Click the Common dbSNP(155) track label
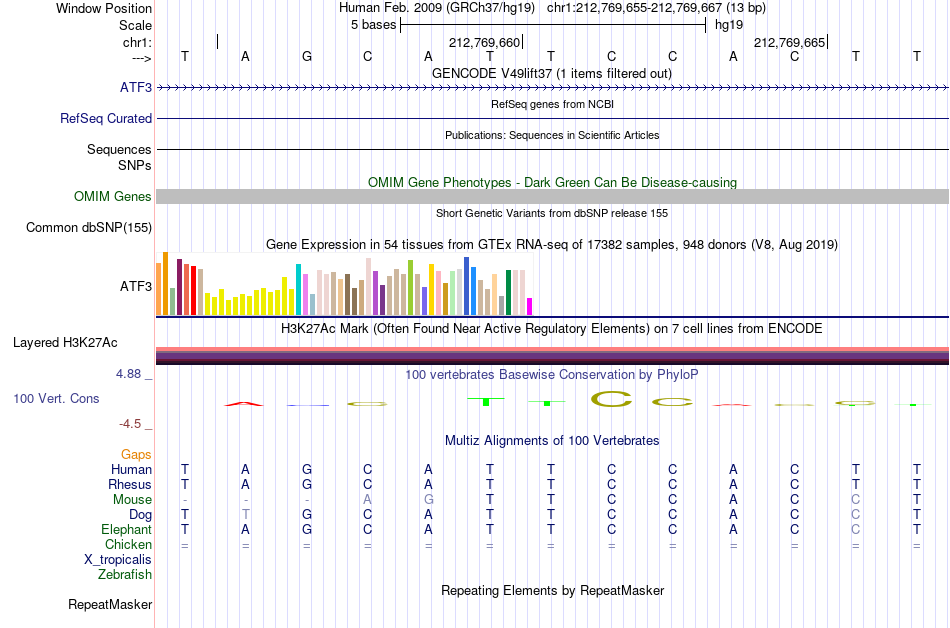Screen dimensions: 950x628 pyautogui.click(x=88, y=227)
